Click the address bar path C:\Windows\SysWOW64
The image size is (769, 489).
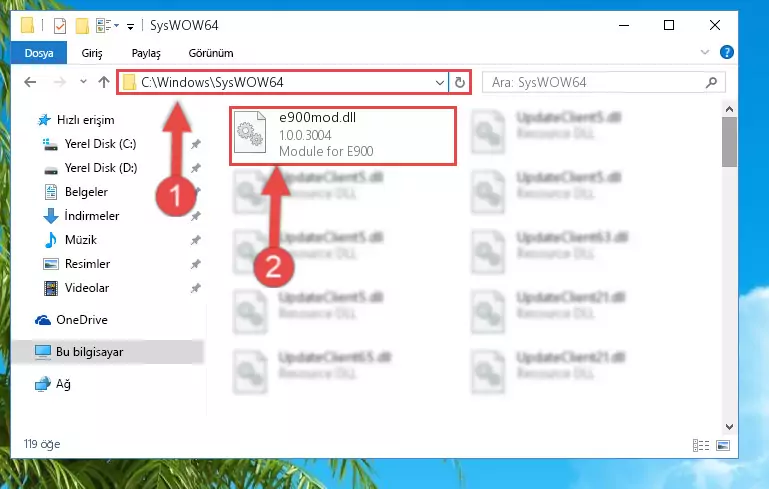212,82
